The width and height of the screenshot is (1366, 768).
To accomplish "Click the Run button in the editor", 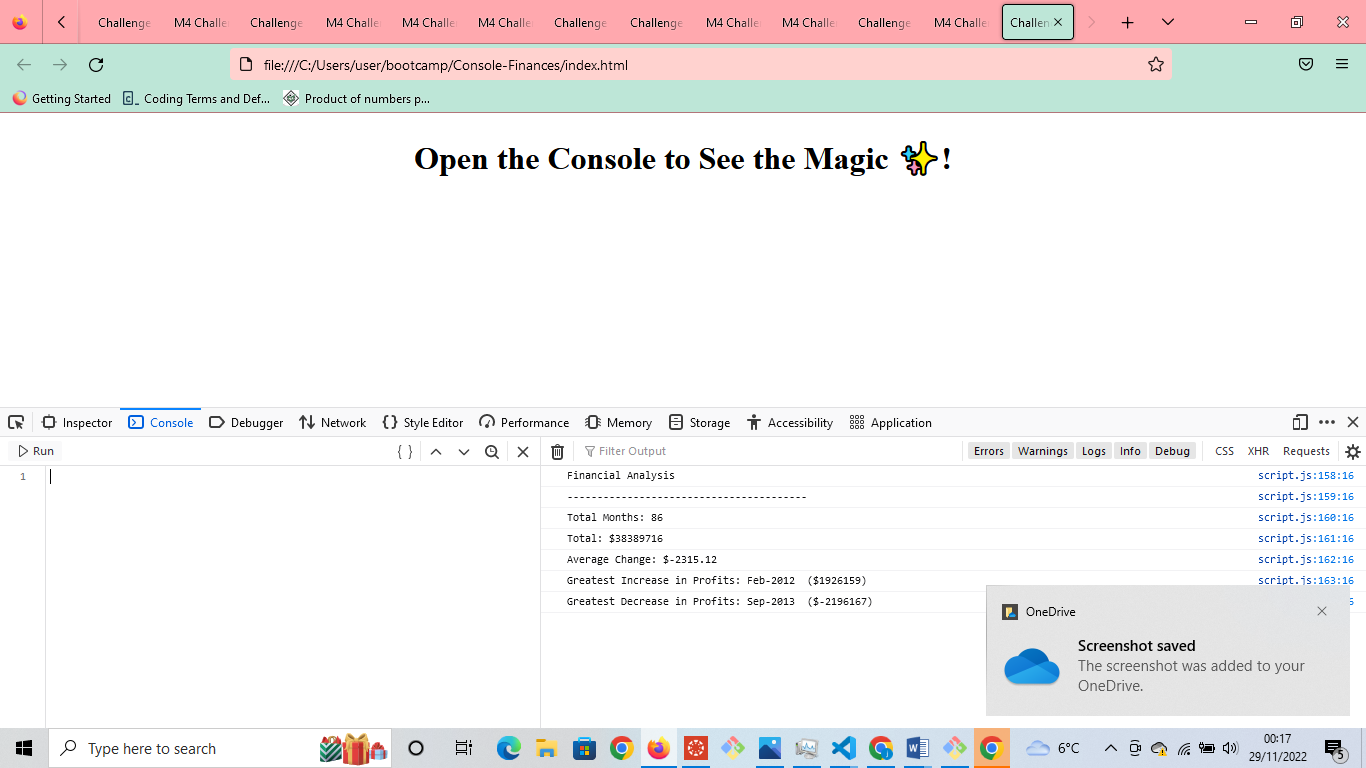I will [36, 451].
